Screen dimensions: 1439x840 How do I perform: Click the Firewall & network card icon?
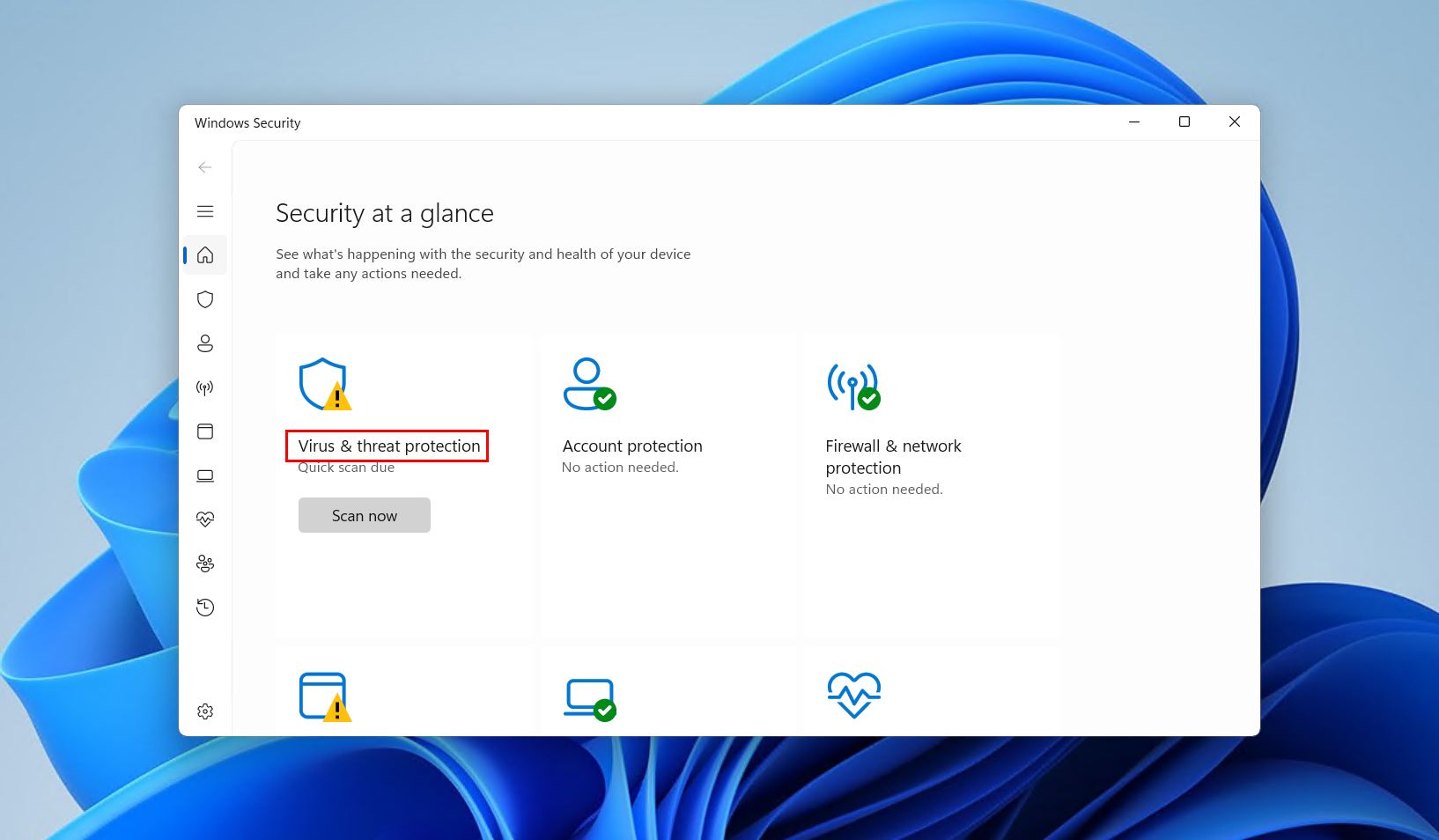(x=853, y=387)
